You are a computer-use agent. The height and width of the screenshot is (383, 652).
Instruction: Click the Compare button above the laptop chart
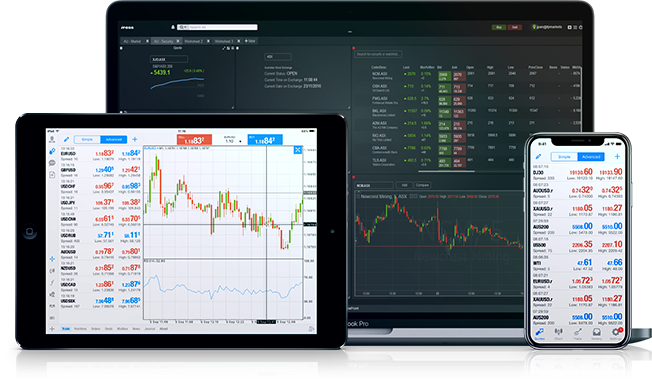pos(422,185)
